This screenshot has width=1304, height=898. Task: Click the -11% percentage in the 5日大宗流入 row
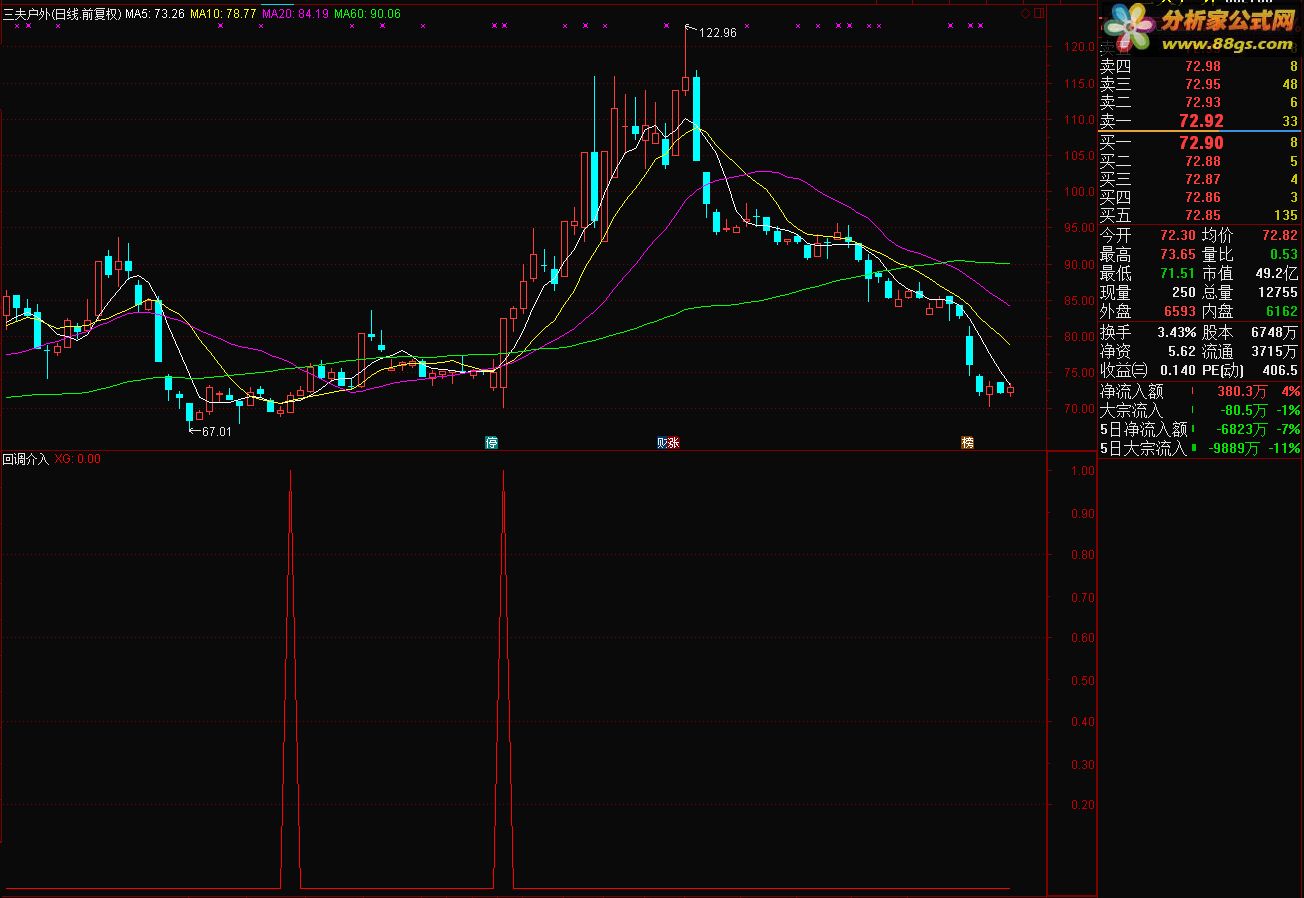[1286, 448]
